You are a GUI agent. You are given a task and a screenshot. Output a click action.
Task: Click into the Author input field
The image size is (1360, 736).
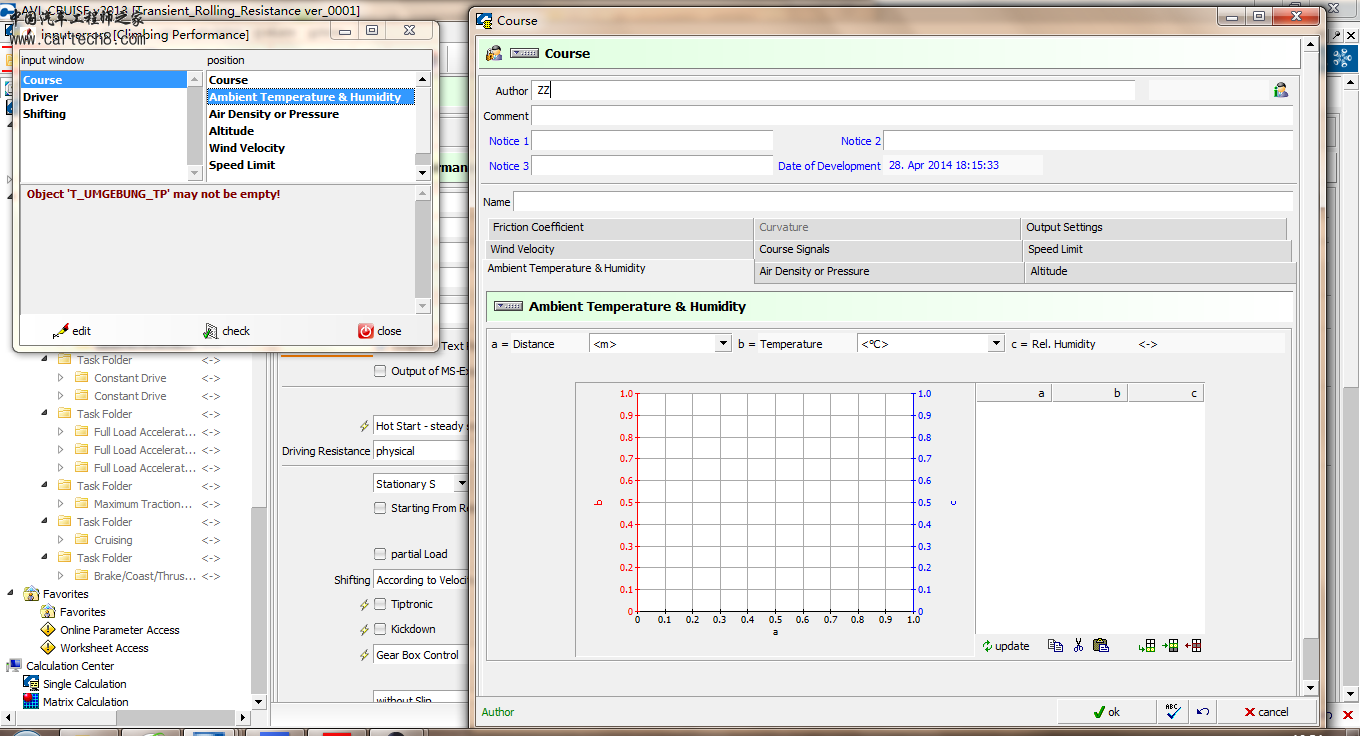pos(832,90)
